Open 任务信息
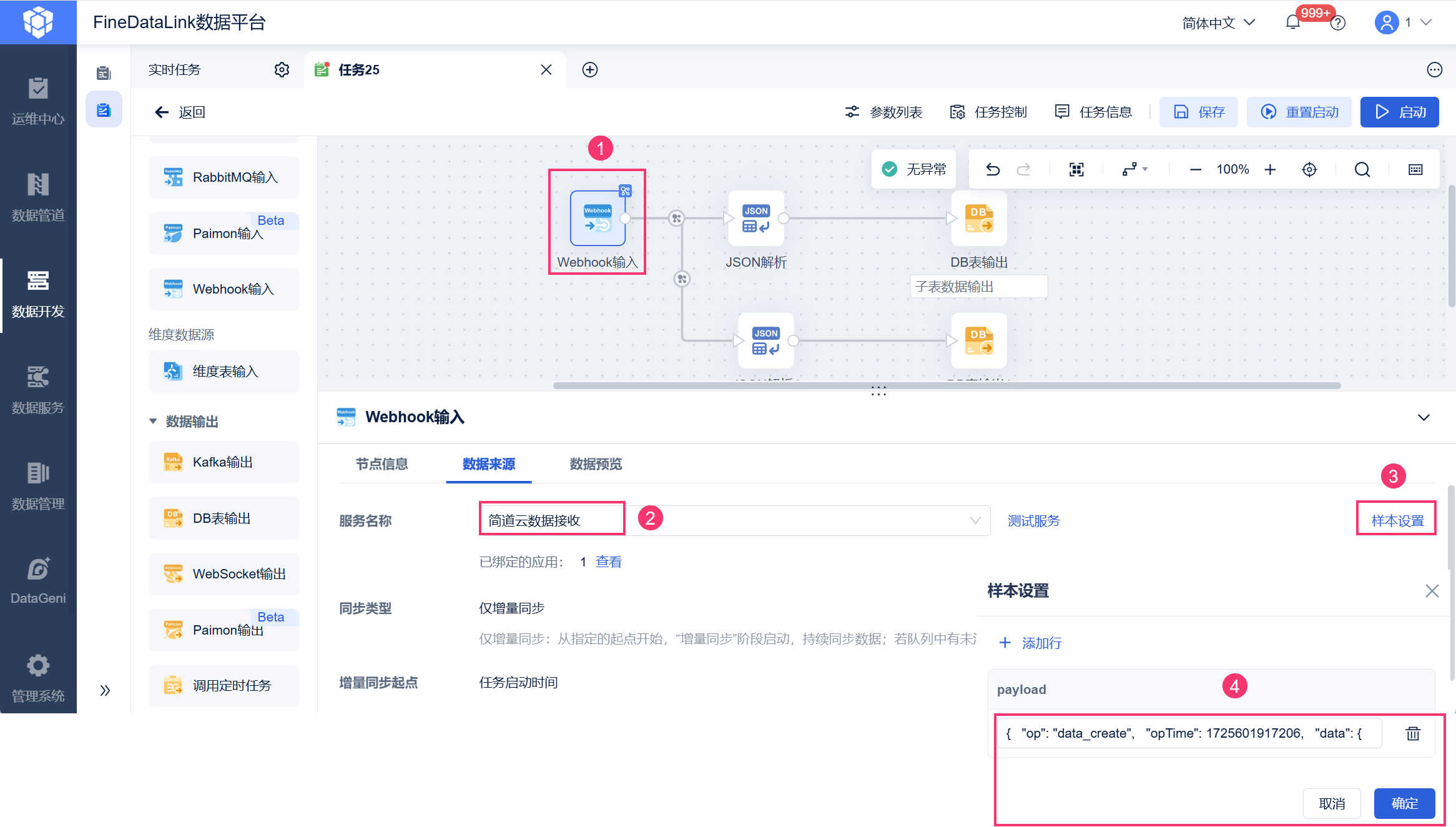Viewport: 1456px width, 827px height. point(1093,112)
